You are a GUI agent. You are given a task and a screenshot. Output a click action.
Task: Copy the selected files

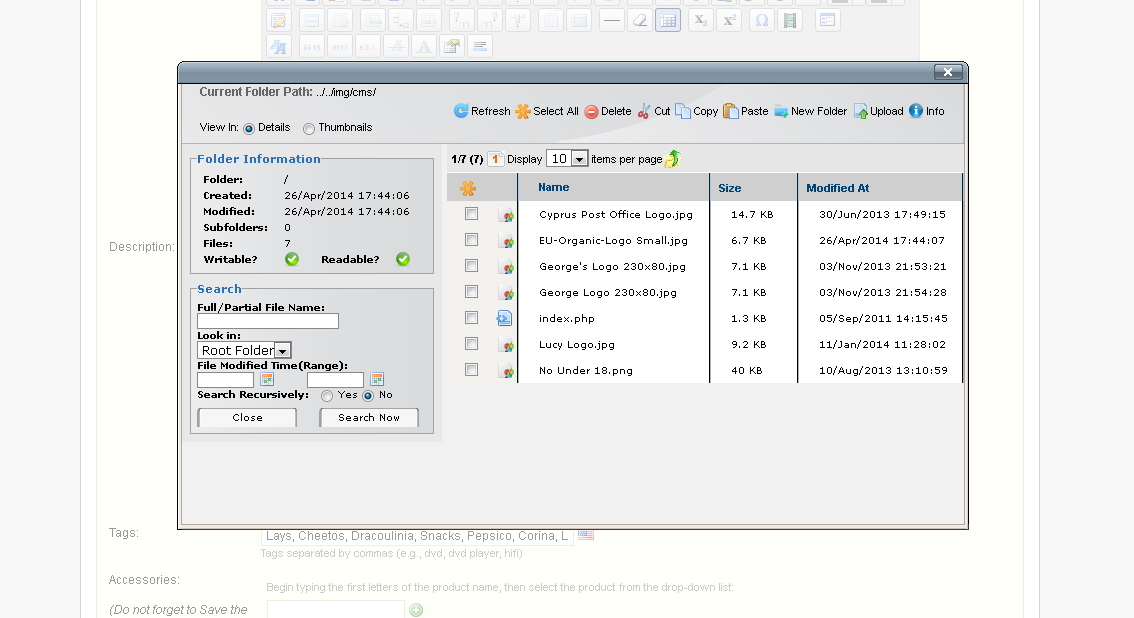(x=696, y=111)
